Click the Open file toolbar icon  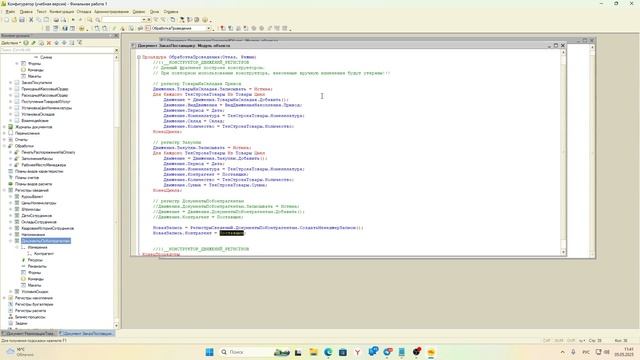[x=14, y=20]
